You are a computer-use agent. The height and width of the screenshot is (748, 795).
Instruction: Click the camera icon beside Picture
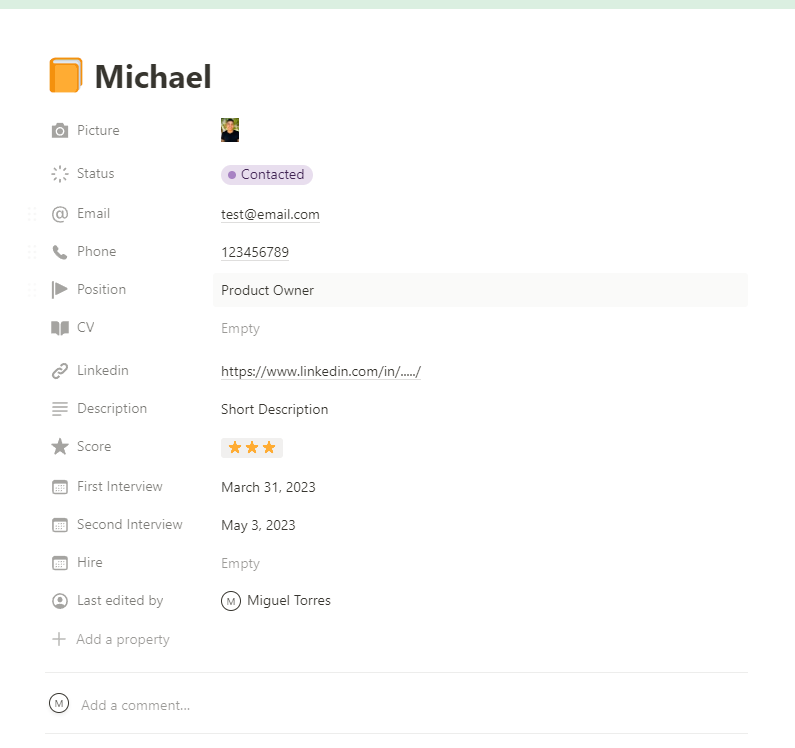[60, 131]
